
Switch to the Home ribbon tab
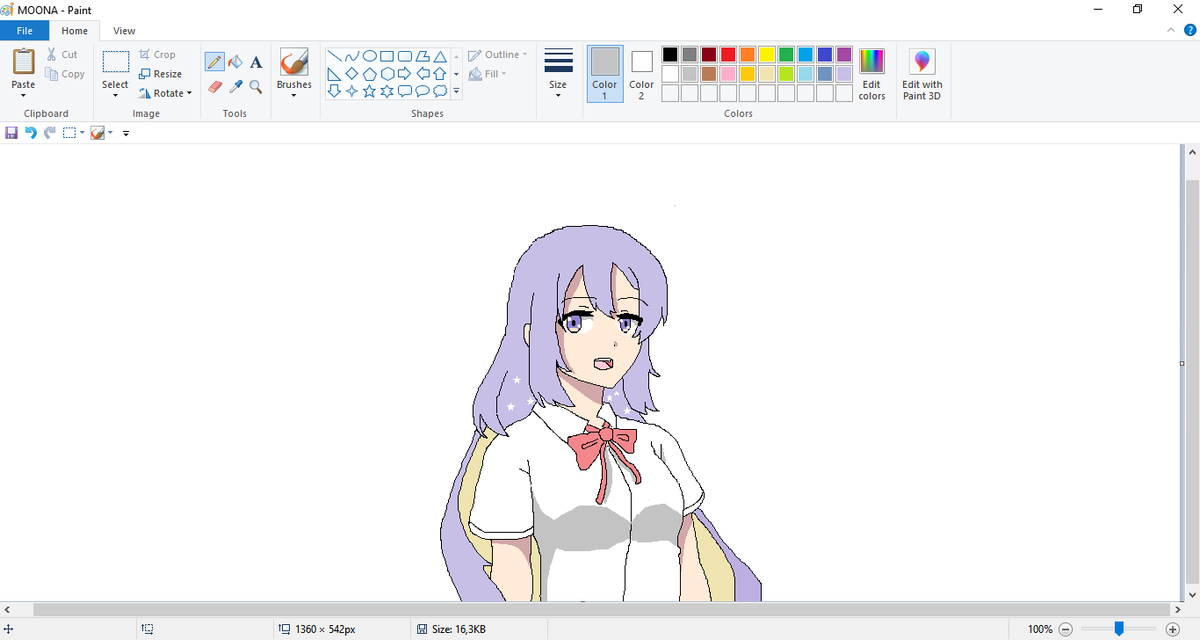(x=75, y=31)
